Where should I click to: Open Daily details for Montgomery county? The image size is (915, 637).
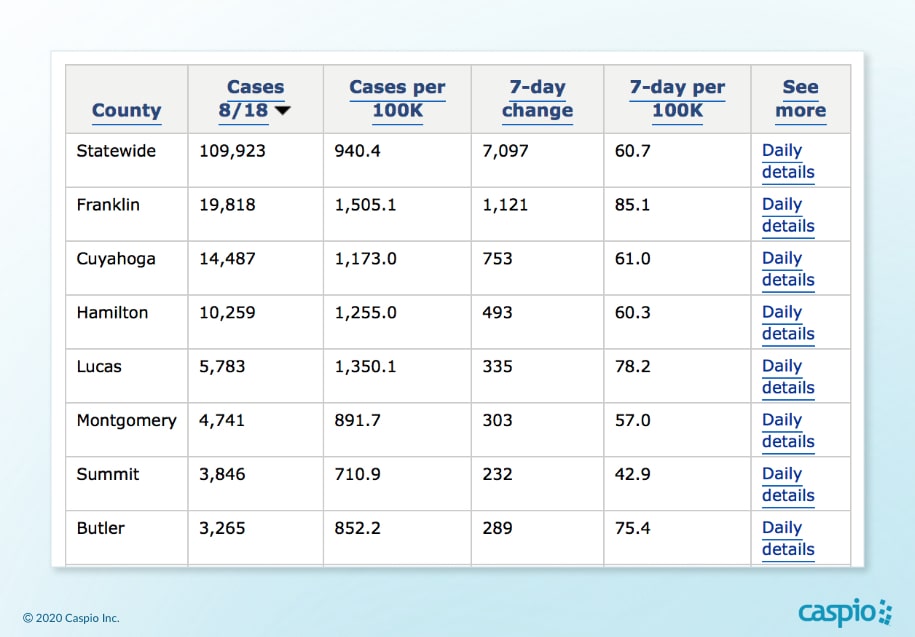click(x=787, y=431)
